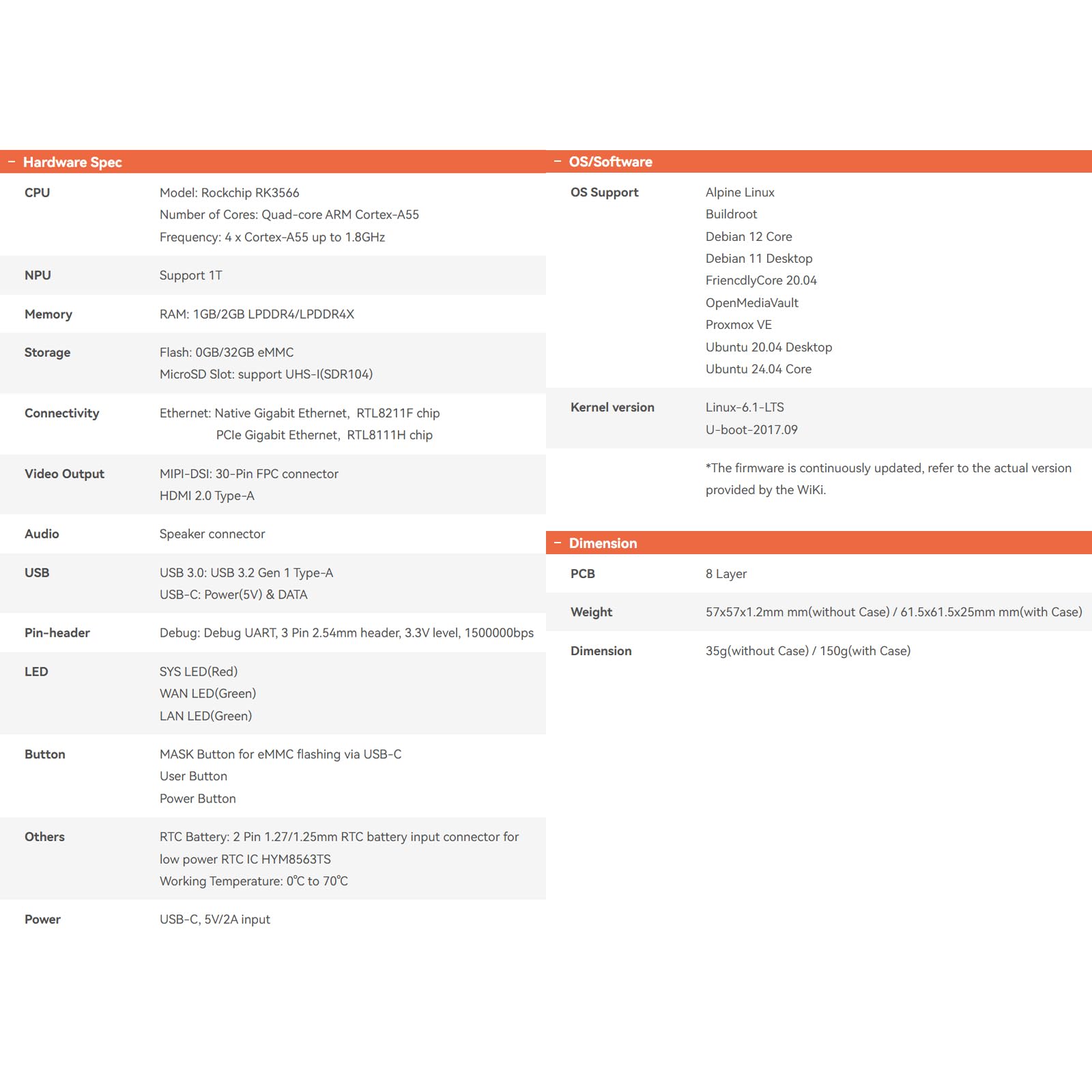1092x1092 pixels.
Task: Select the 'Pin-header' row label
Action: click(x=57, y=633)
